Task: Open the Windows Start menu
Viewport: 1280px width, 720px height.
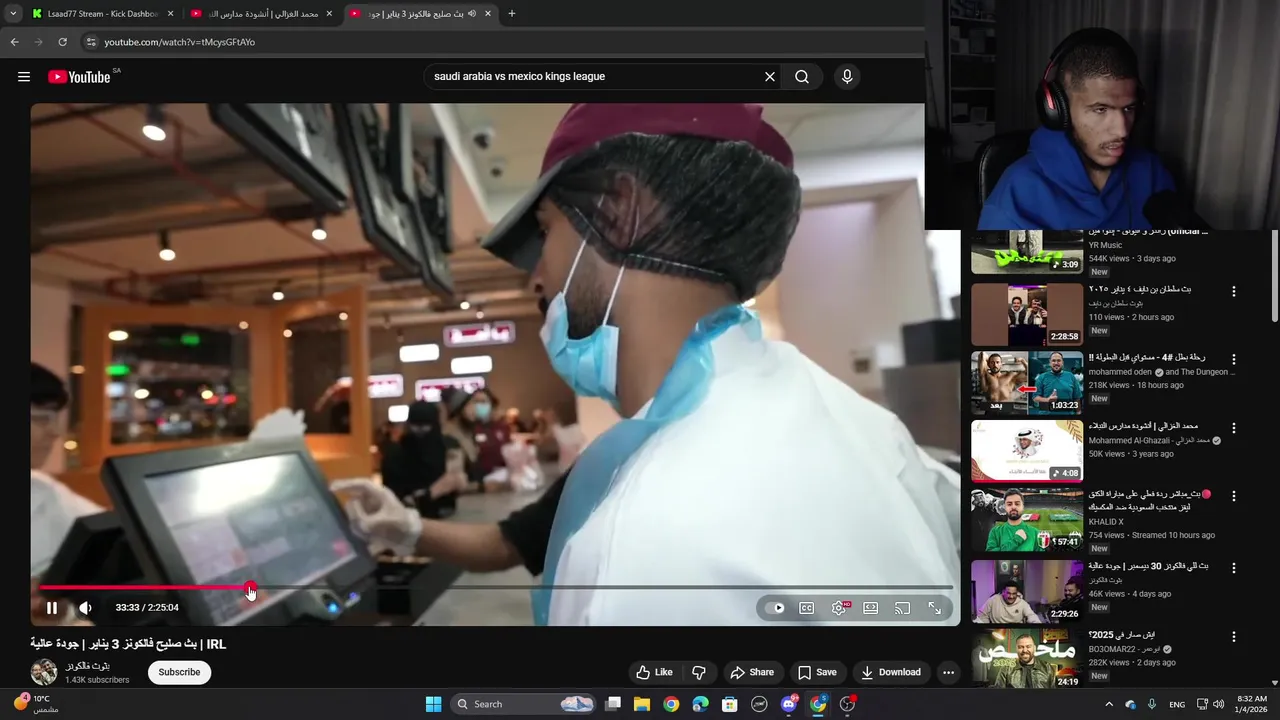Action: [x=433, y=704]
